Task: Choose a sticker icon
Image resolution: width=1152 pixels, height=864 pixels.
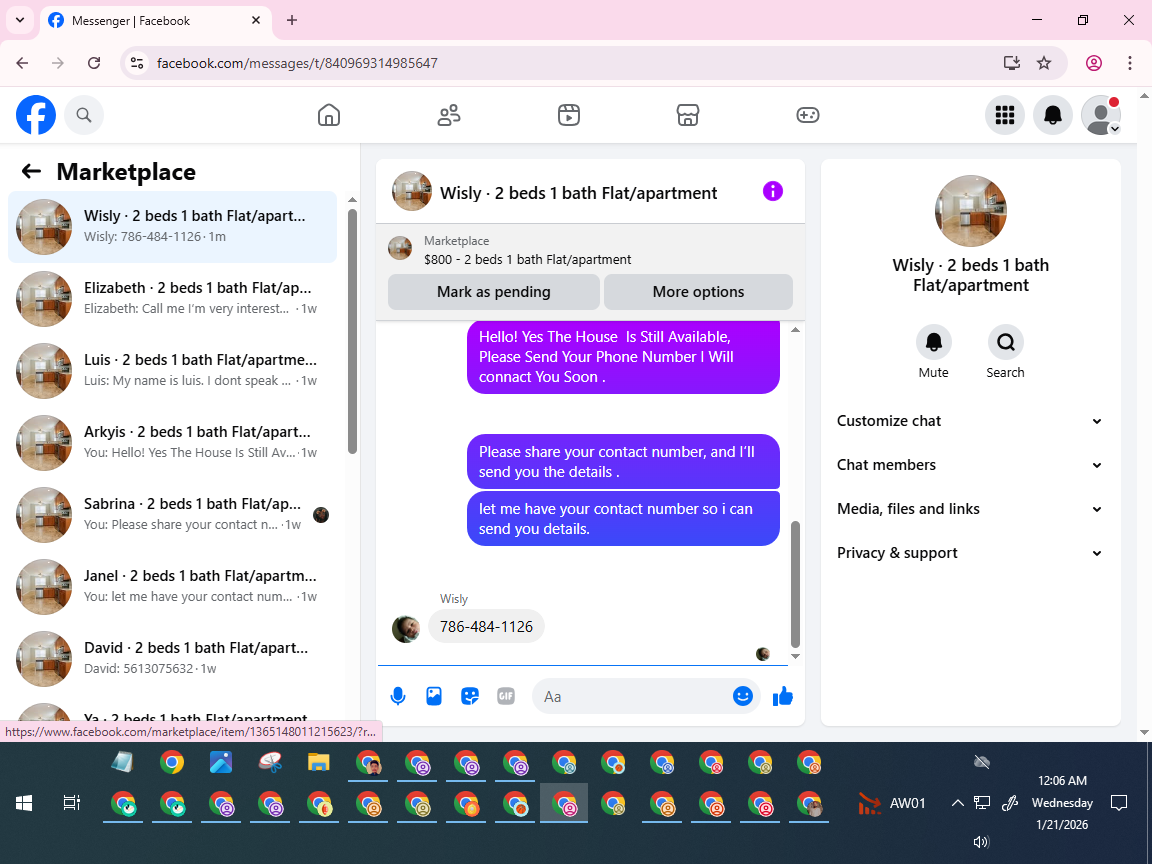Action: click(x=470, y=696)
